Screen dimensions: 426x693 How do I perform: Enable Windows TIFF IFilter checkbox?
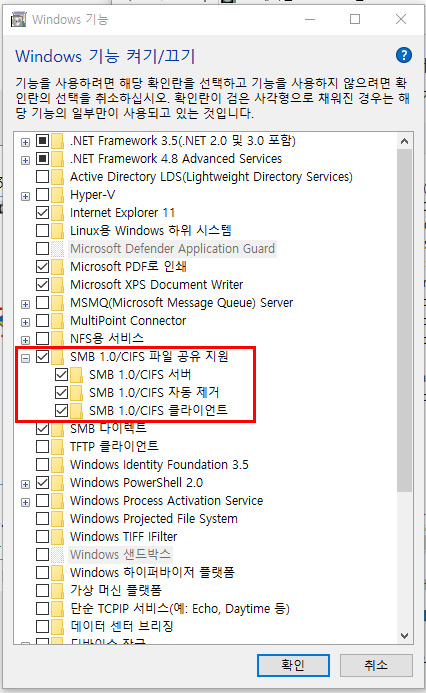[x=42, y=537]
